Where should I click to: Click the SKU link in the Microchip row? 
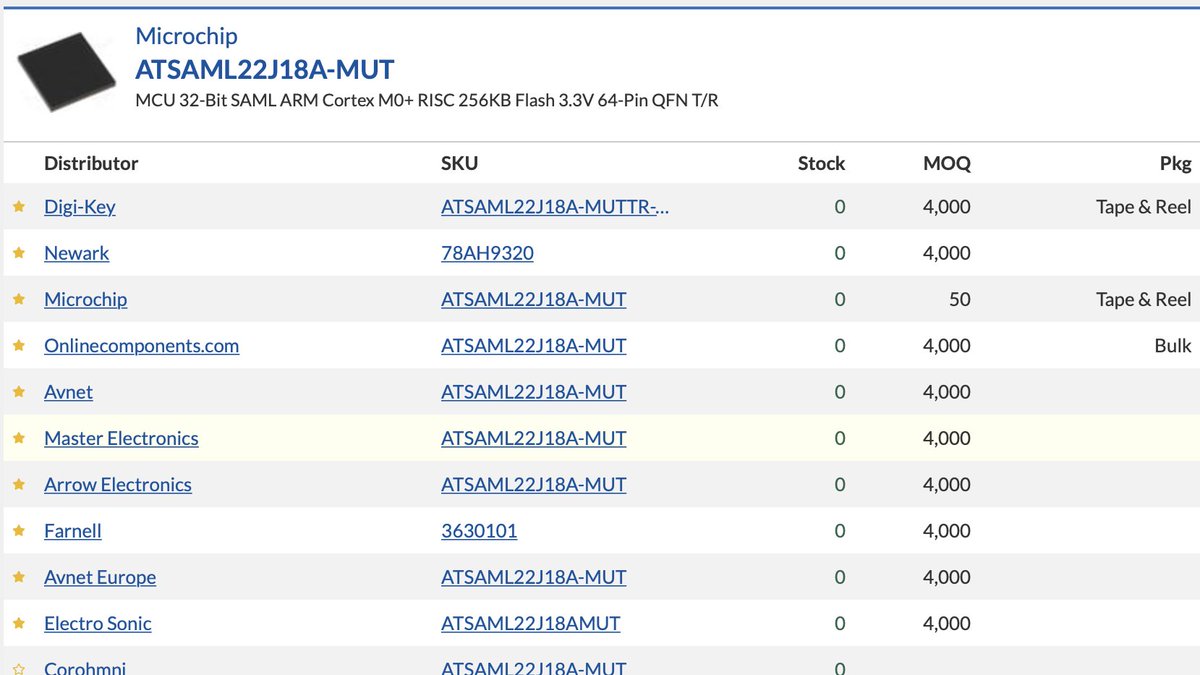point(534,299)
